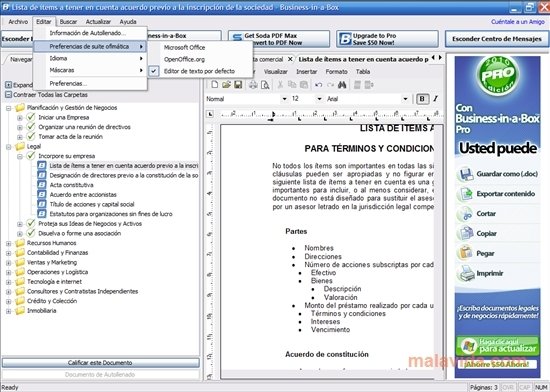Click the Find binoculars toolbar icon
This screenshot has height=392, width=550.
(x=342, y=85)
